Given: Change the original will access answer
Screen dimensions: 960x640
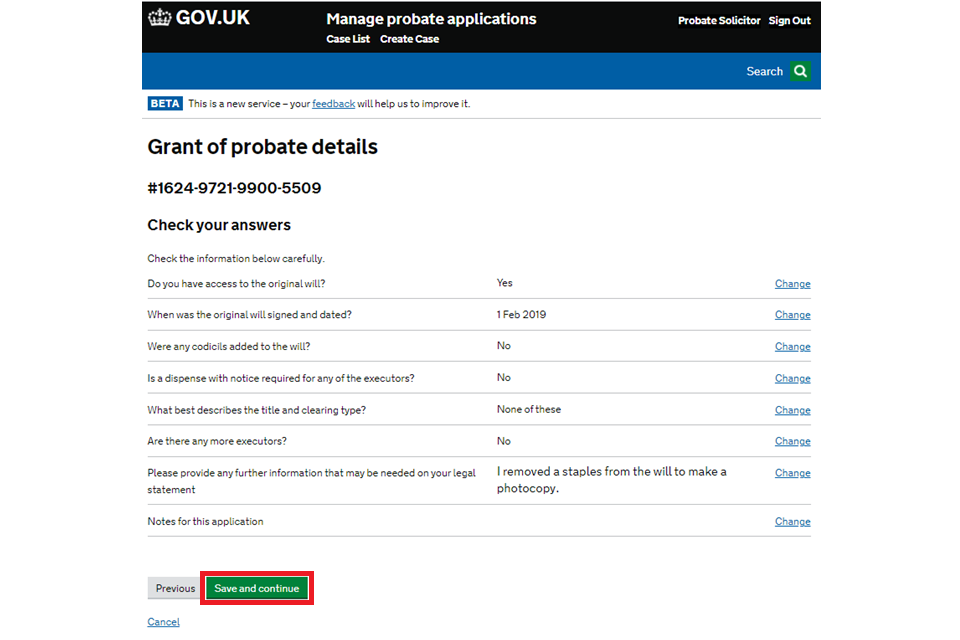Looking at the screenshot, I should click(792, 284).
